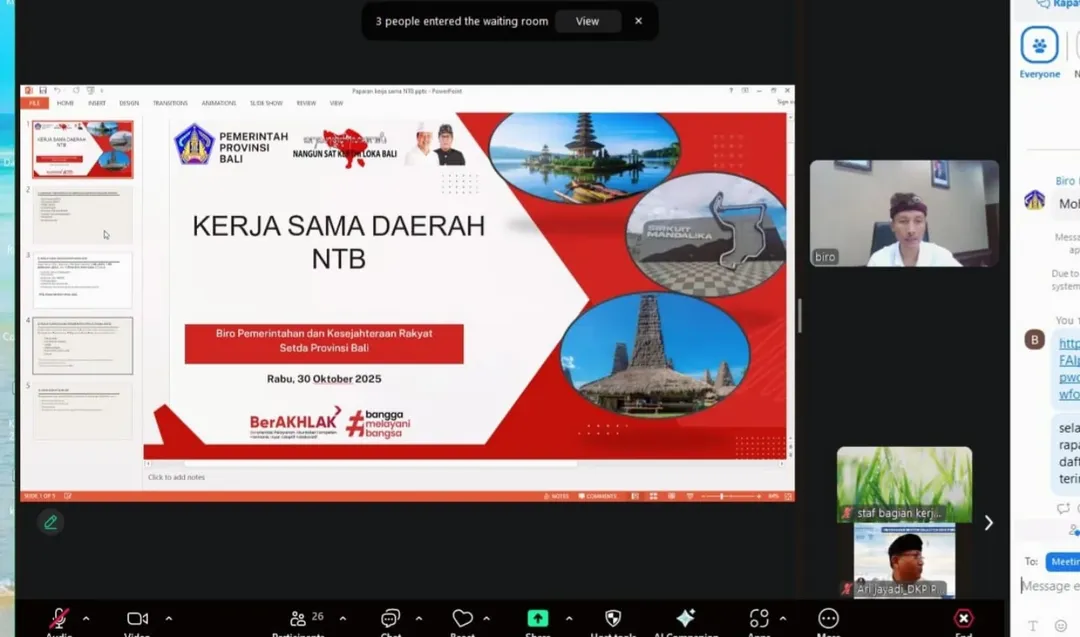Click the React heart icon
Viewport: 1080px width, 637px height.
pos(462,619)
